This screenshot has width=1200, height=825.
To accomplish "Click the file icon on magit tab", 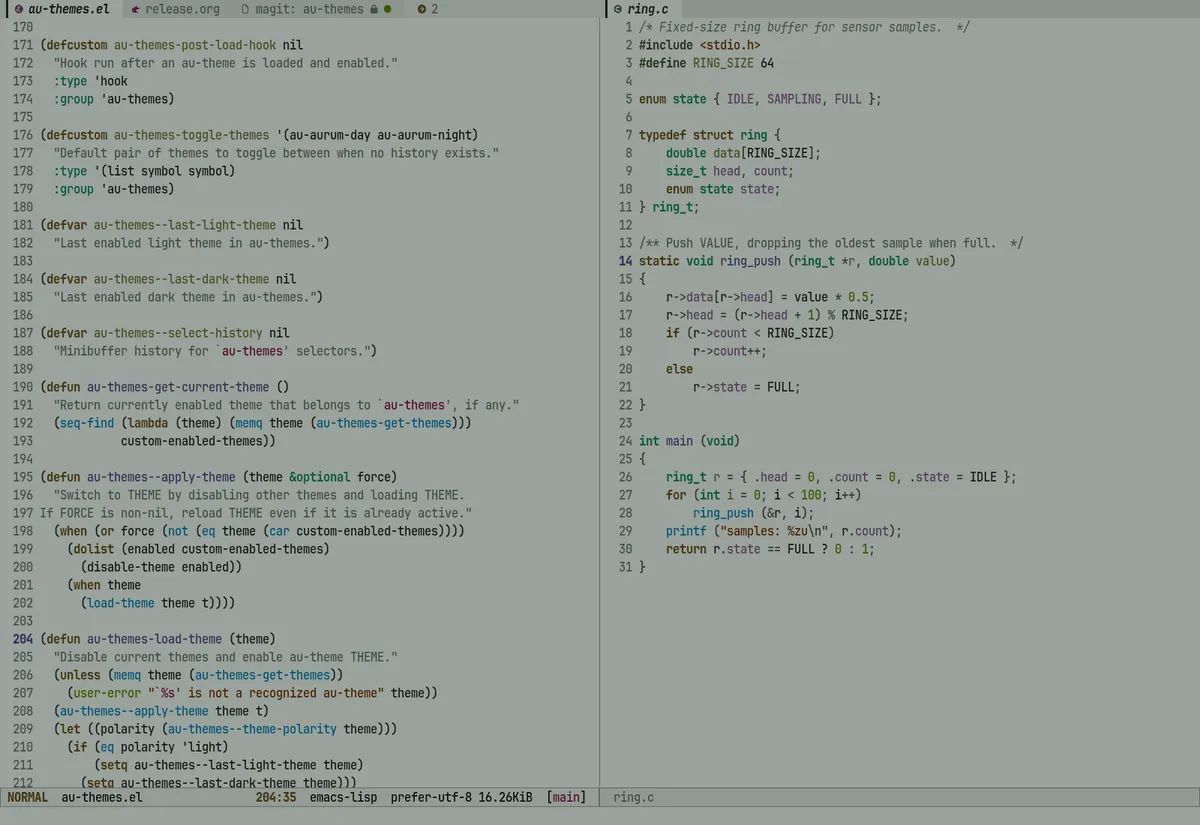I will (246, 9).
